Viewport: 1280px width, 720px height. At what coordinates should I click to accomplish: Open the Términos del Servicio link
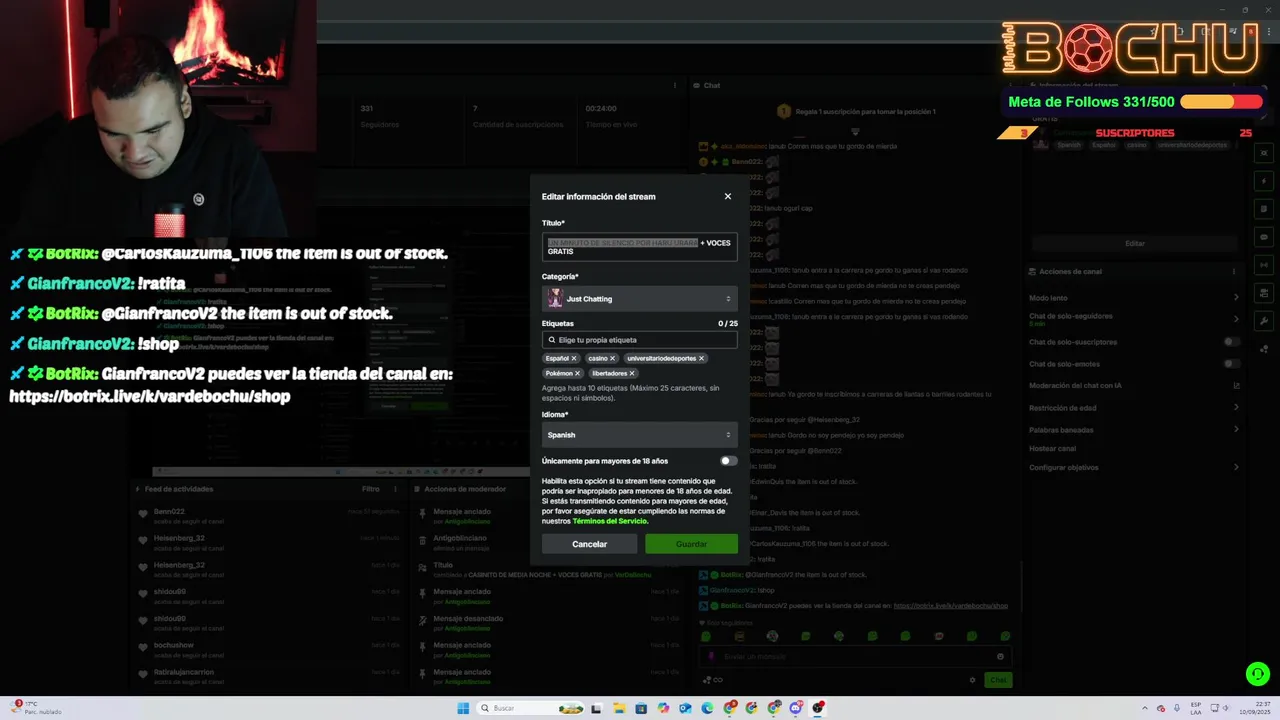(610, 521)
